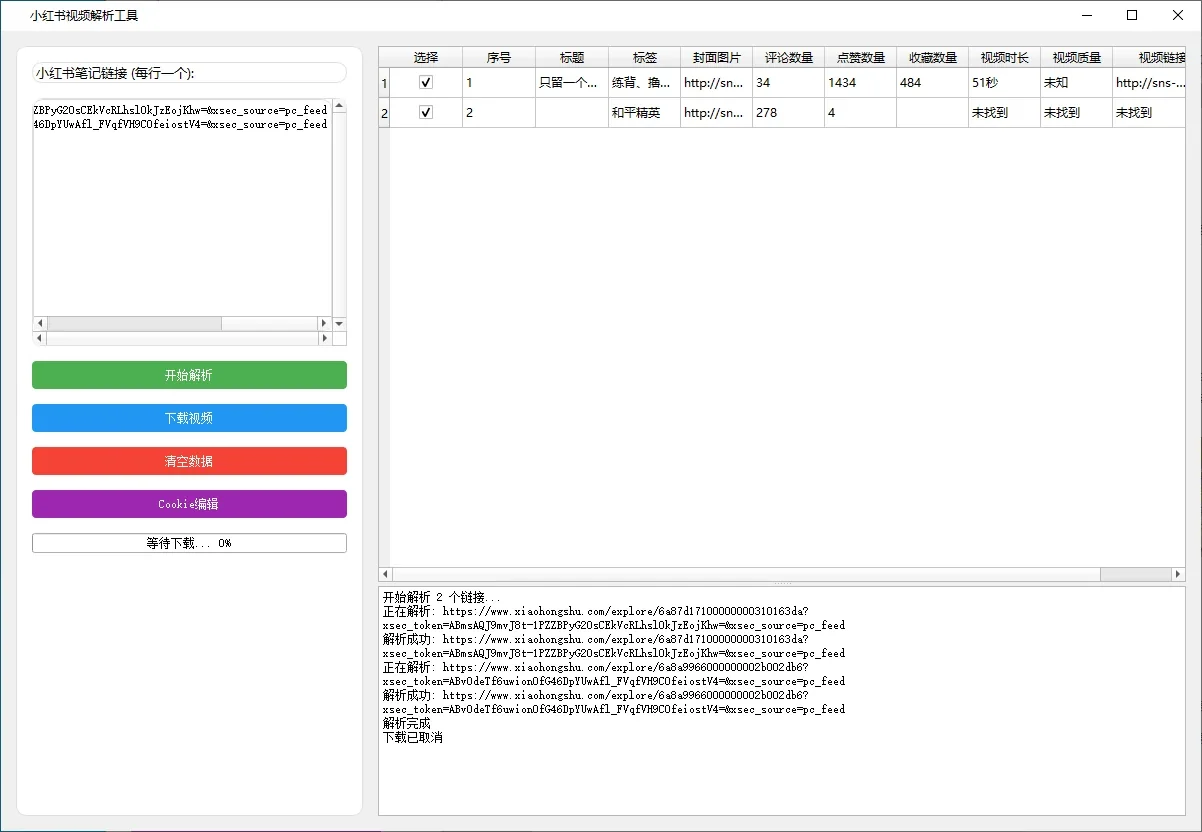Click the 收藏数量 column header
Image resolution: width=1202 pixels, height=832 pixels.
[933, 58]
